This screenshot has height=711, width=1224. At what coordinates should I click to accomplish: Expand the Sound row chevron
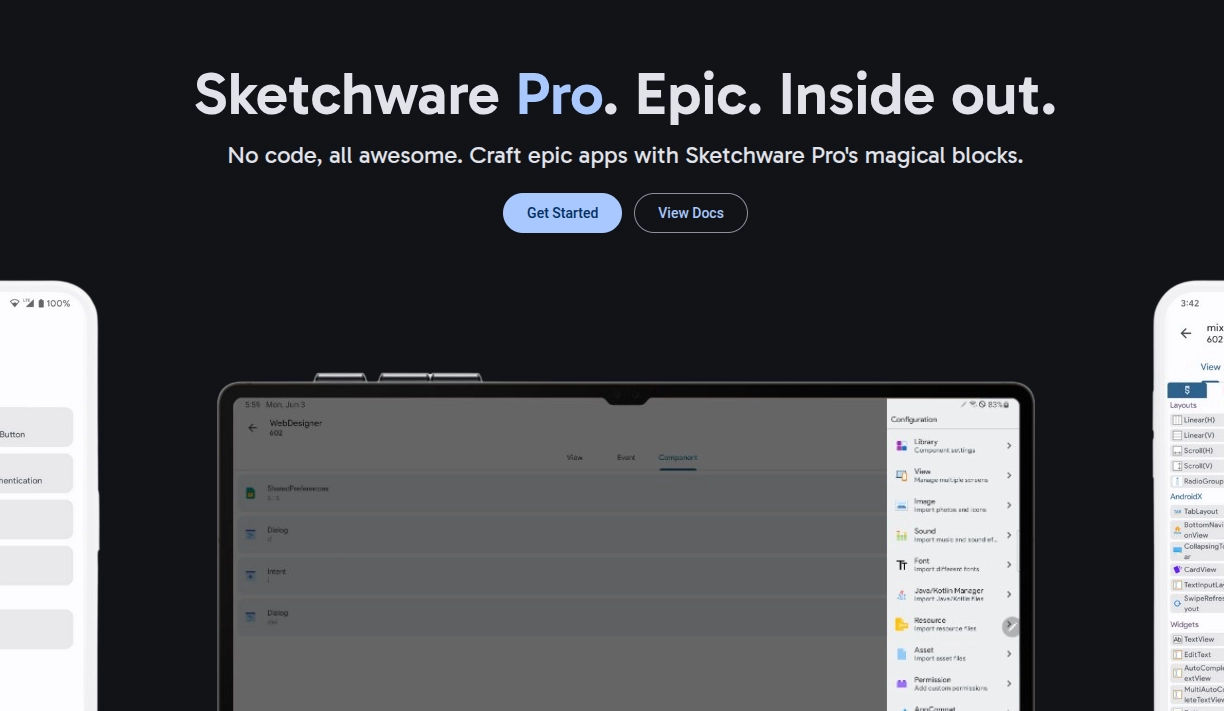click(x=1008, y=535)
